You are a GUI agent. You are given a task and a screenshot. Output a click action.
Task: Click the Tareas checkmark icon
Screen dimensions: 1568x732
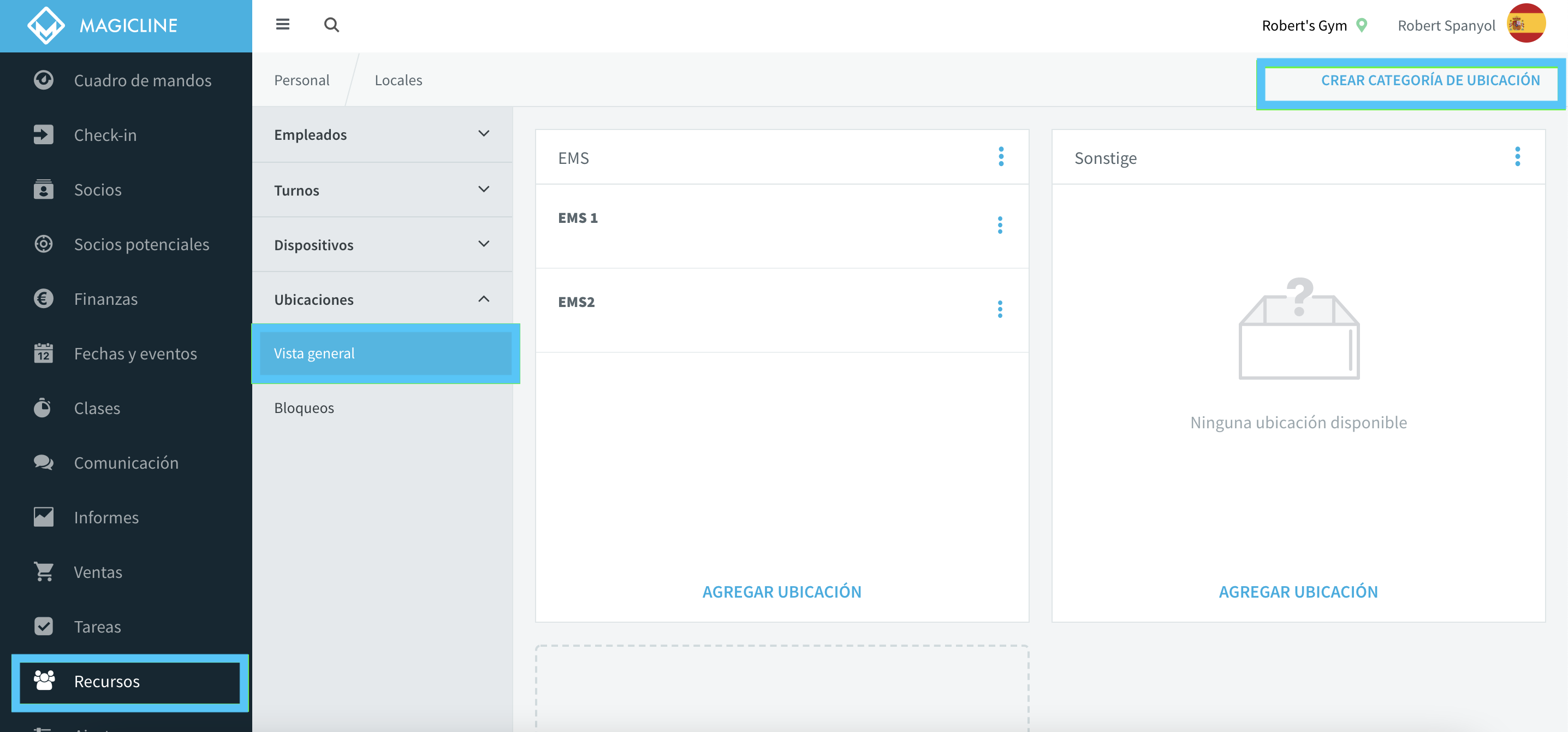(43, 626)
